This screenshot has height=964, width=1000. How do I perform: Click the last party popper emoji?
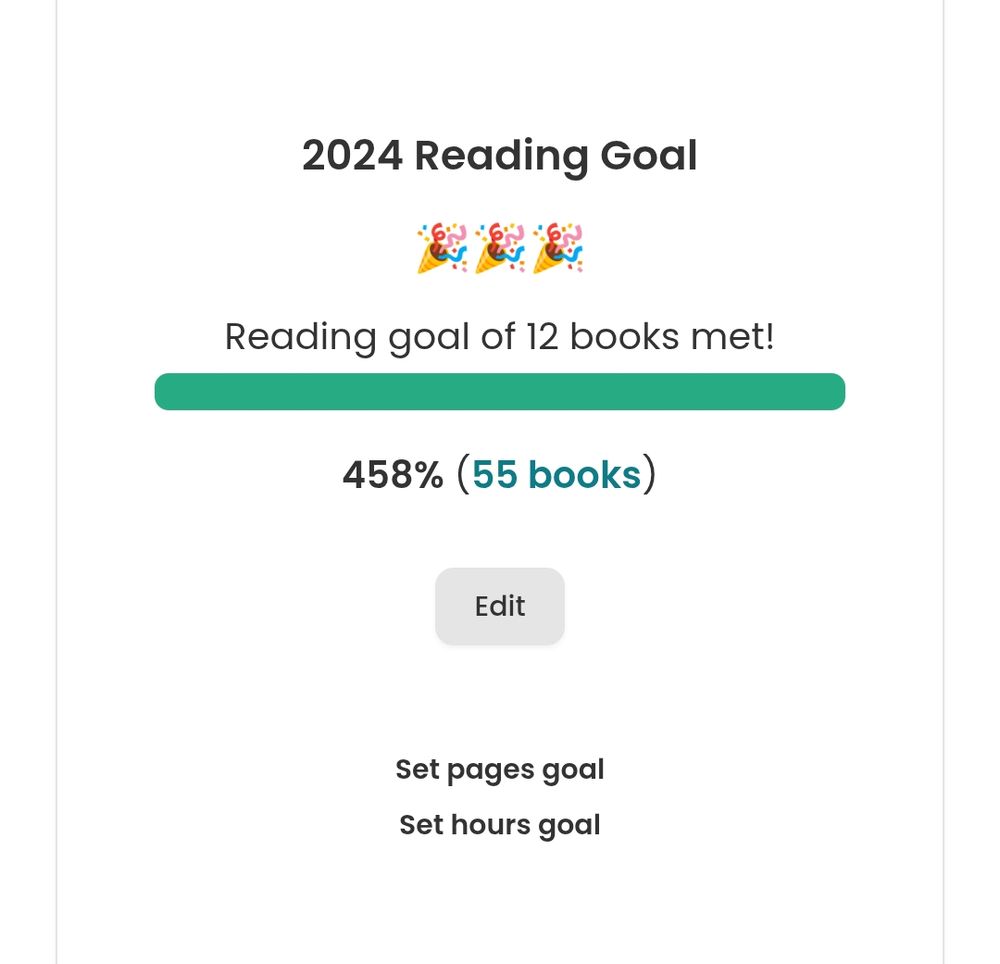(x=558, y=248)
